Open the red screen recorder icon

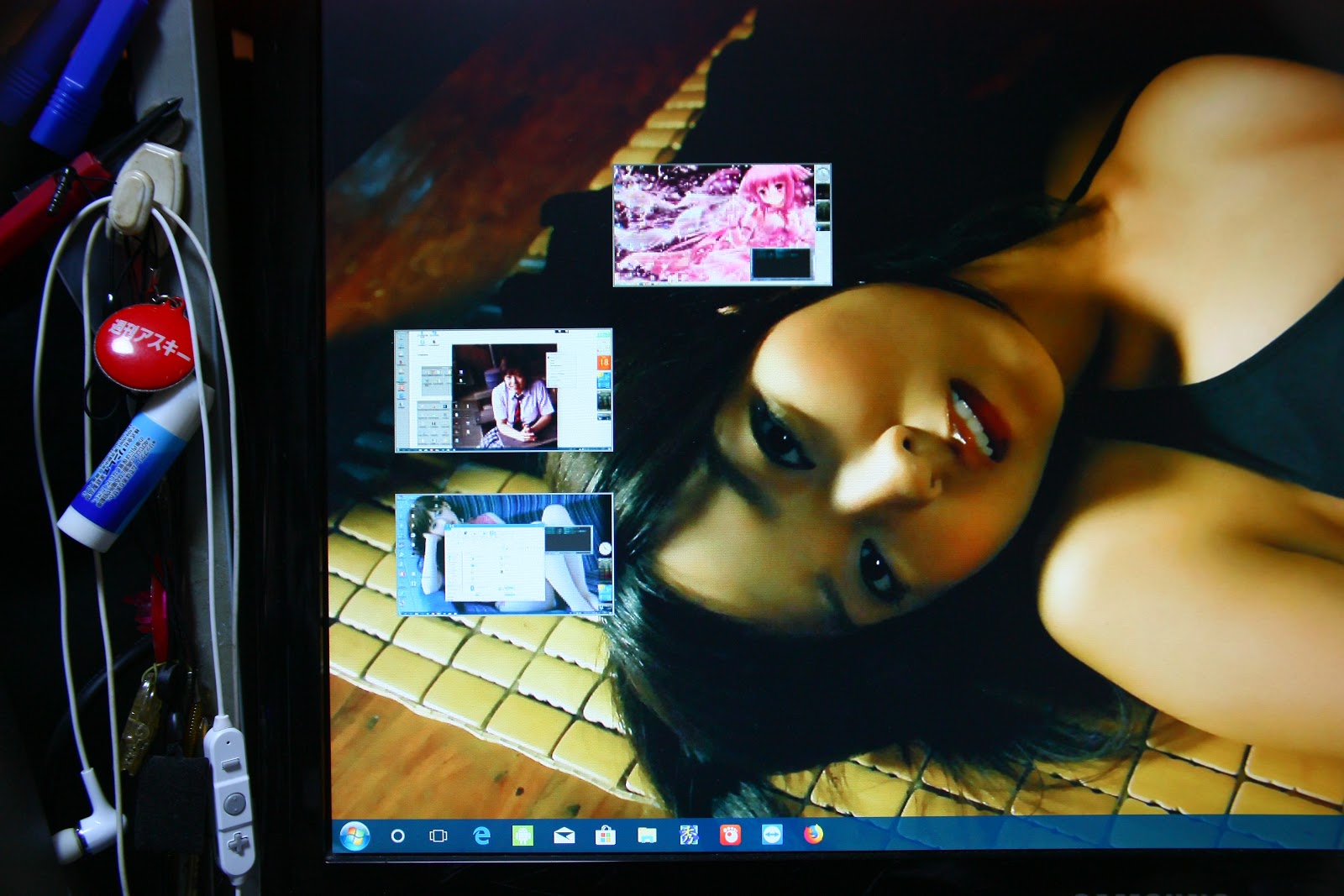[730, 835]
